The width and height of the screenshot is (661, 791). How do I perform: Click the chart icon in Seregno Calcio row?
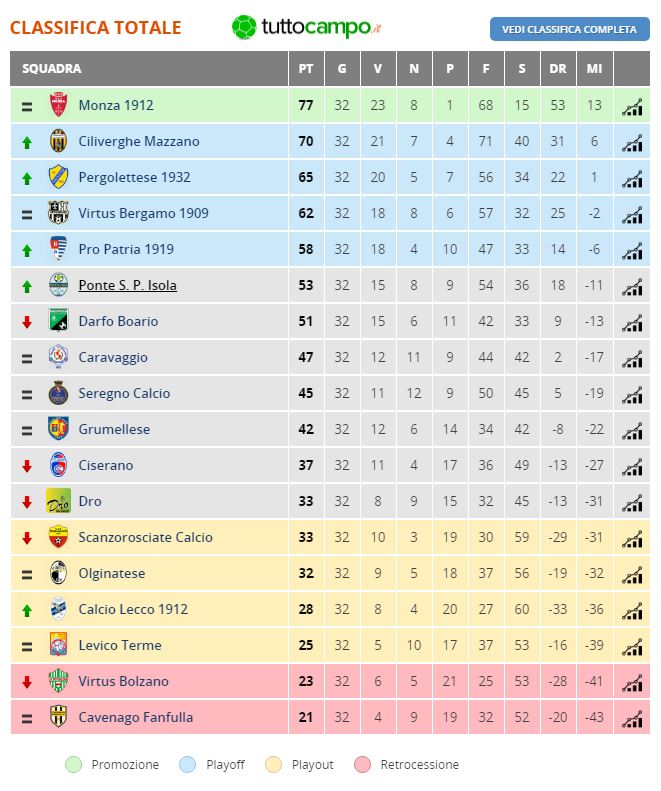coord(631,394)
